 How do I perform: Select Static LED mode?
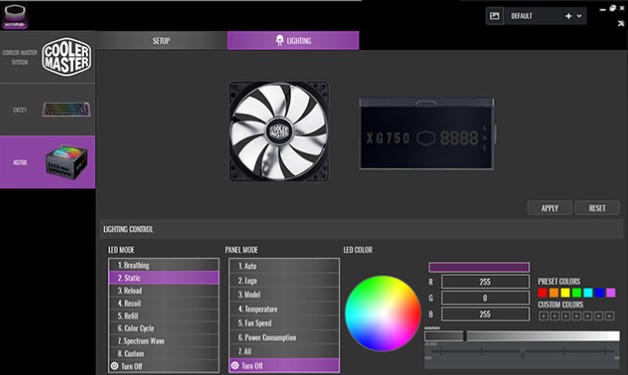164,278
